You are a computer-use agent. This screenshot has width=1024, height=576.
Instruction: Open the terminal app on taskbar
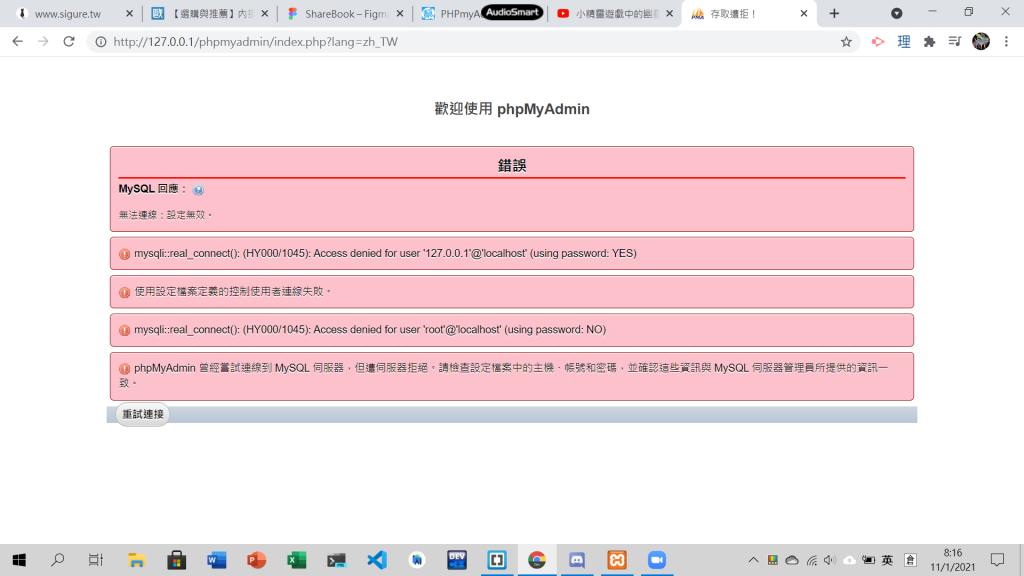click(336, 560)
